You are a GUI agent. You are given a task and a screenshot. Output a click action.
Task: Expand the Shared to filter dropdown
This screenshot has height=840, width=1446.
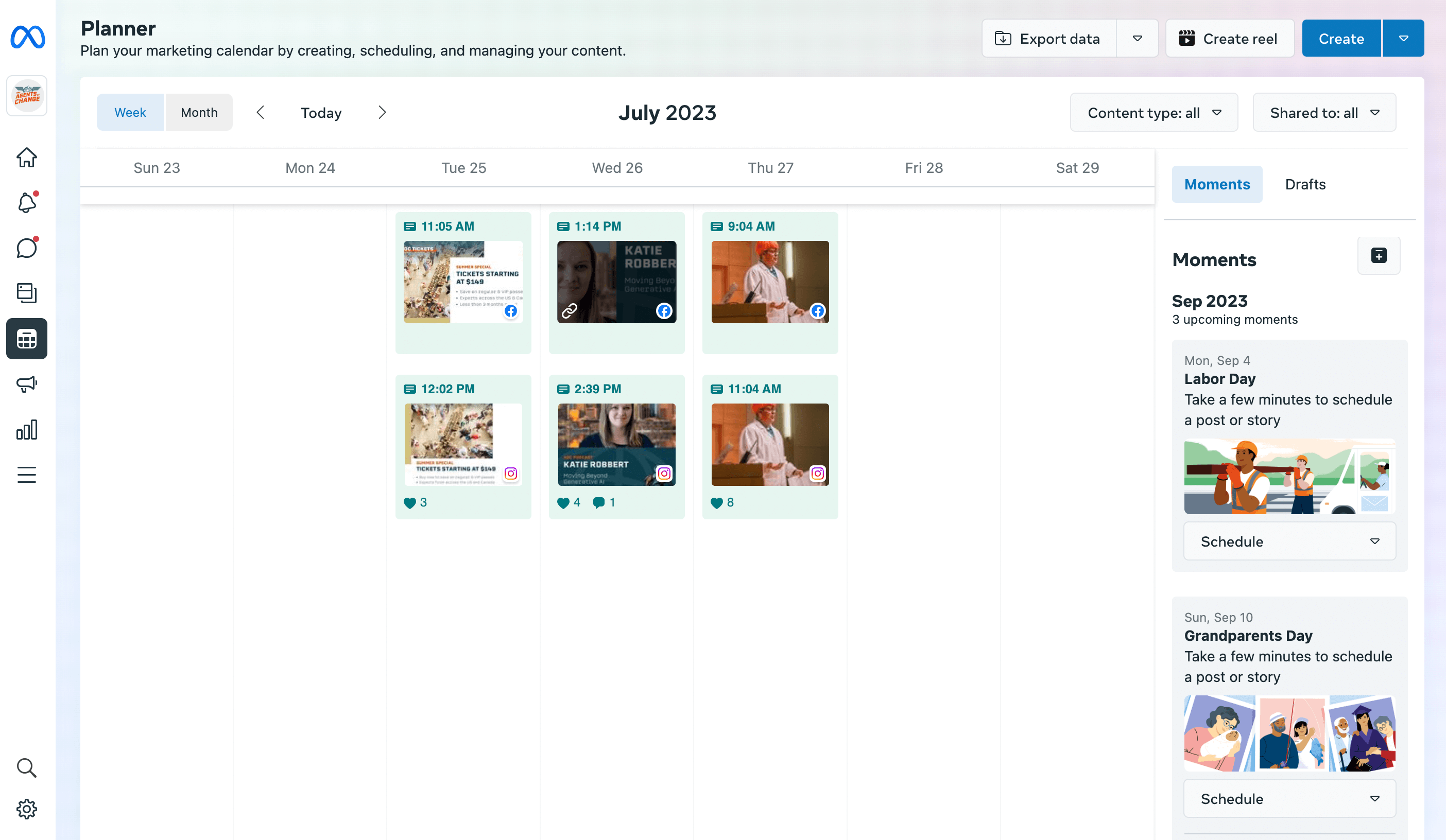[1324, 113]
